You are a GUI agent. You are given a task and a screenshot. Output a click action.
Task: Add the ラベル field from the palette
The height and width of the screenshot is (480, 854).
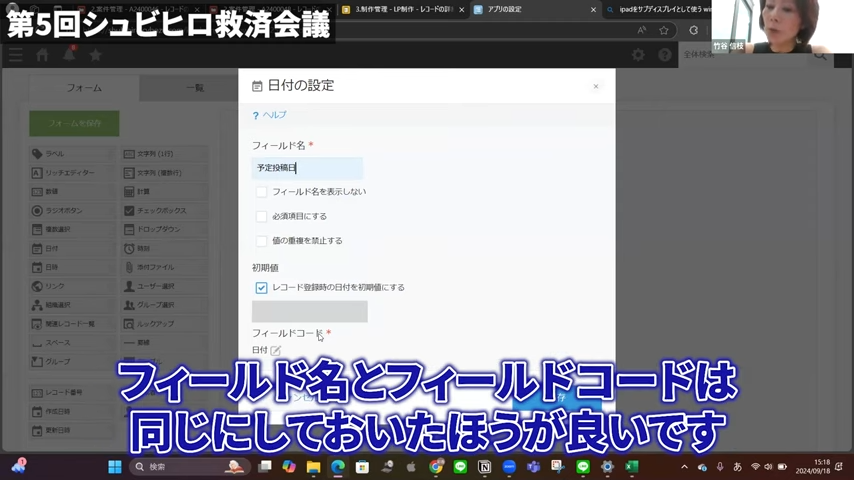[72, 154]
